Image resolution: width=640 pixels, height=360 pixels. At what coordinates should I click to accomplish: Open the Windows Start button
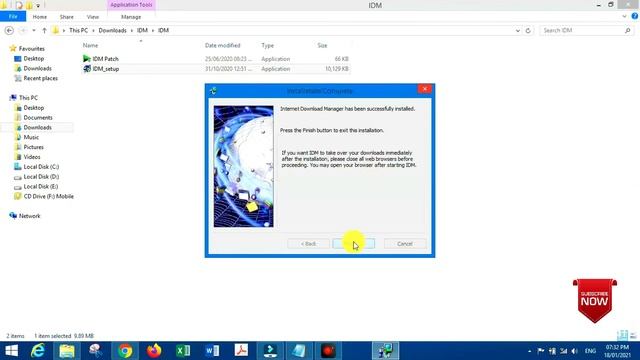[x=11, y=351]
